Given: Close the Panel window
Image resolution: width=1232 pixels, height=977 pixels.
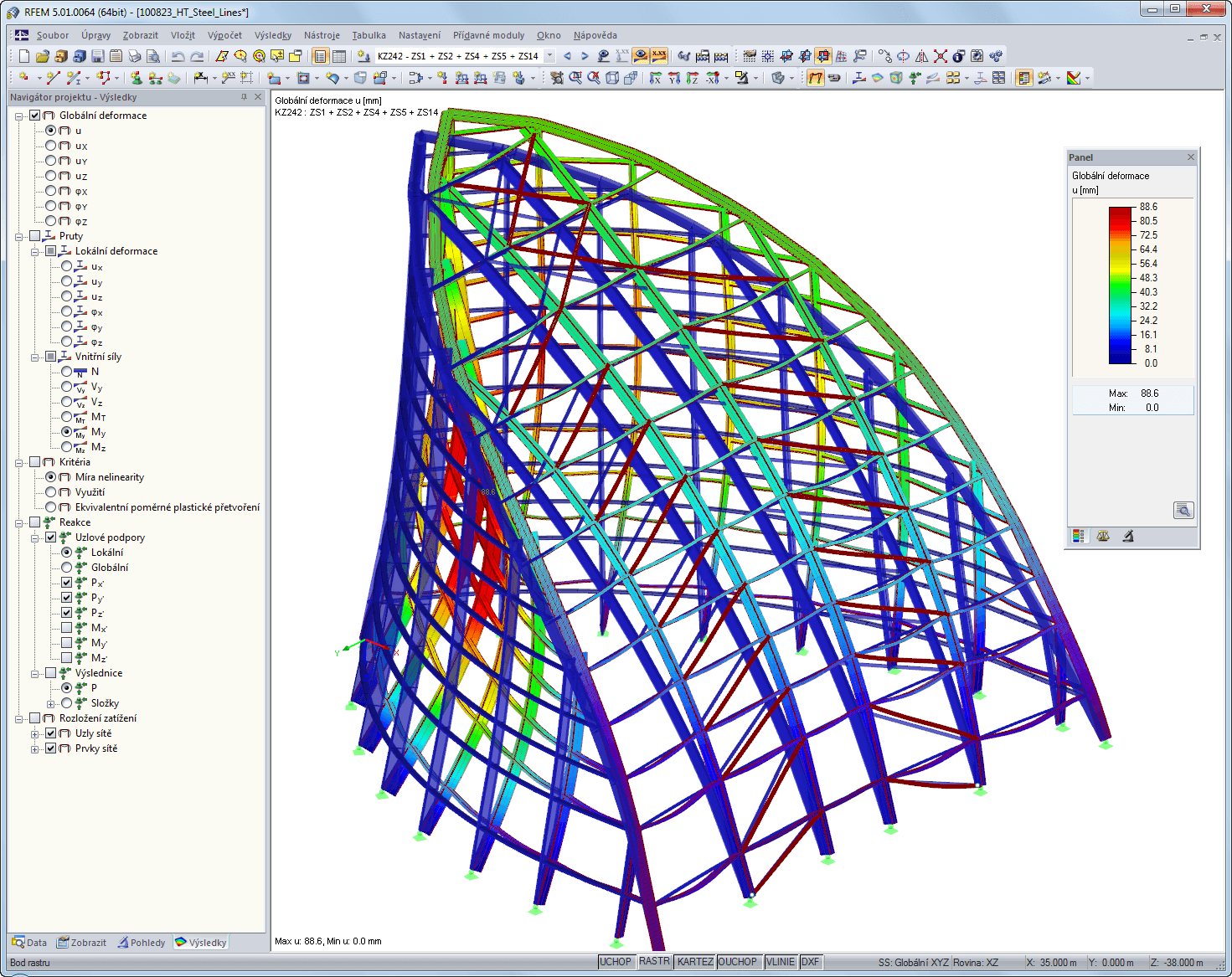Looking at the screenshot, I should click(1190, 157).
